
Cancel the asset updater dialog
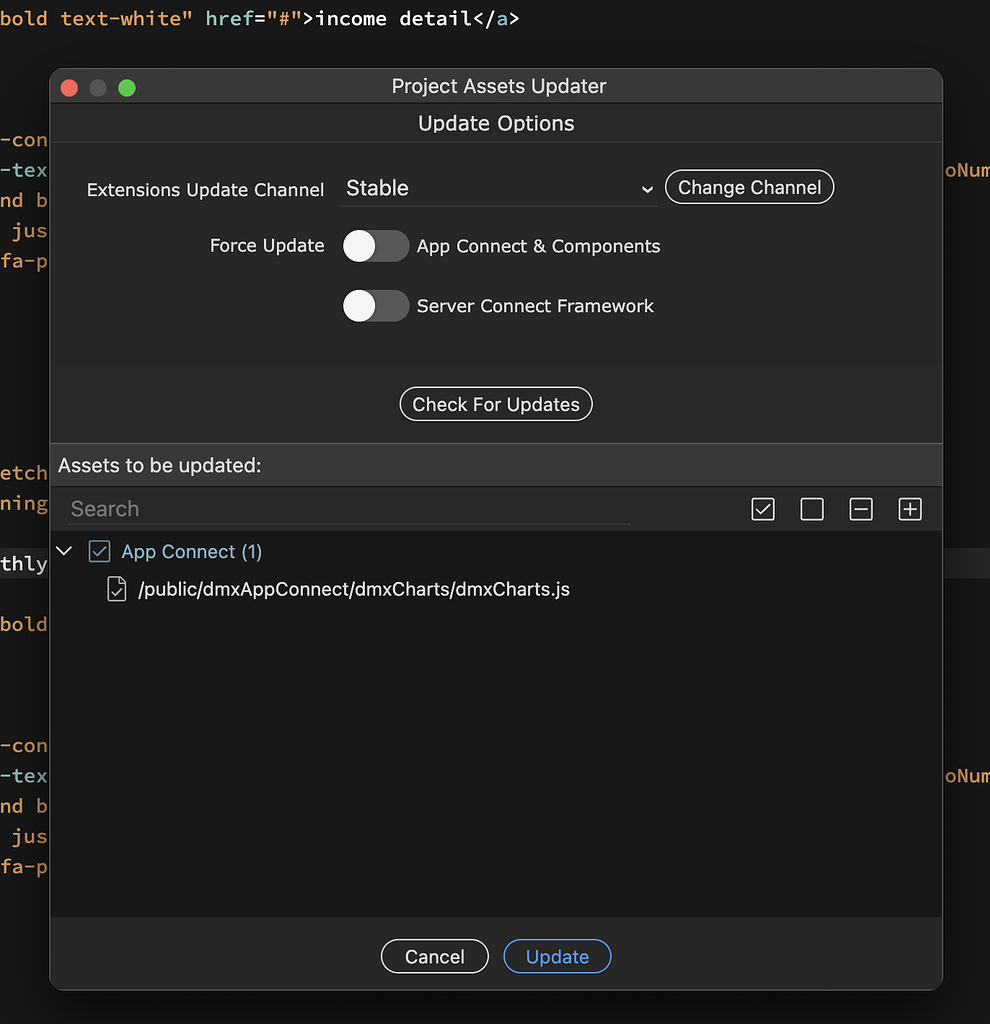[x=434, y=956]
